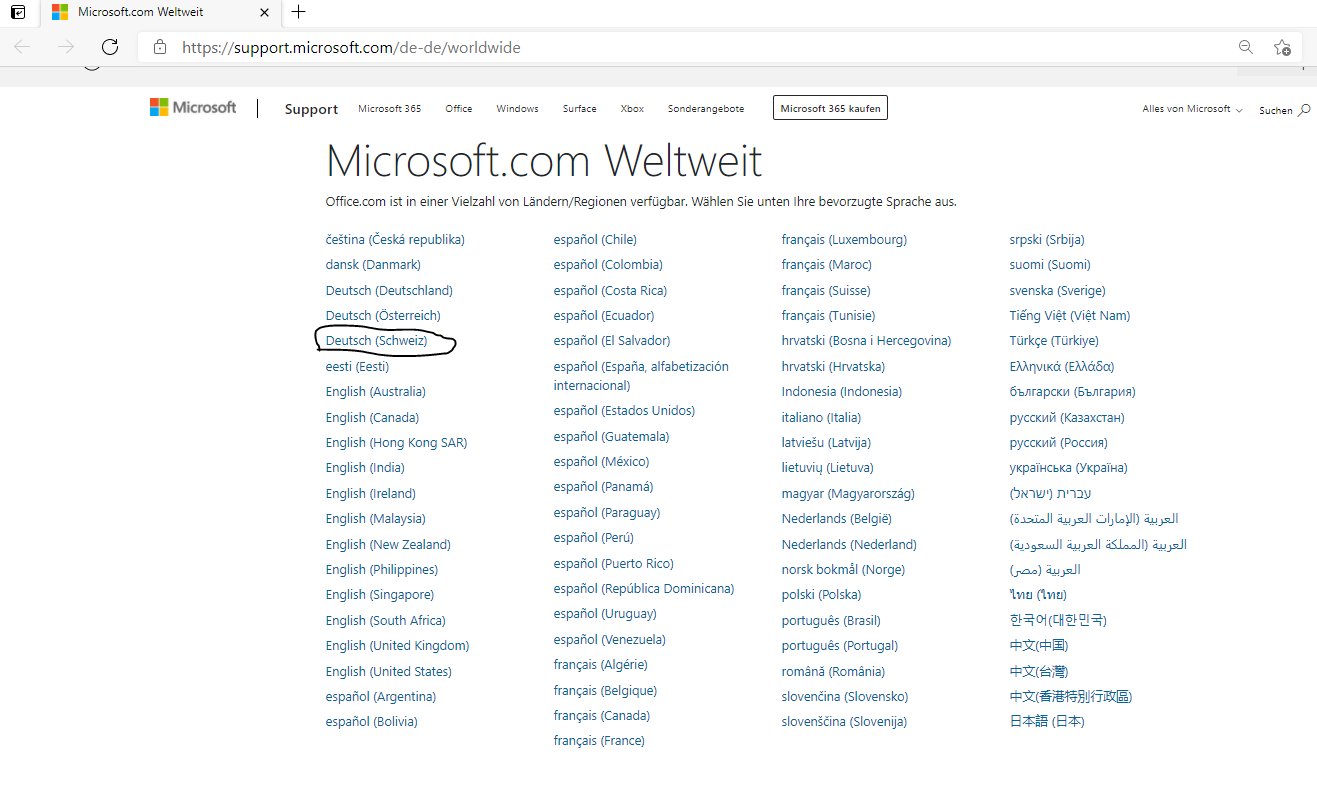
Task: Choose English (United States)
Action: click(x=388, y=672)
